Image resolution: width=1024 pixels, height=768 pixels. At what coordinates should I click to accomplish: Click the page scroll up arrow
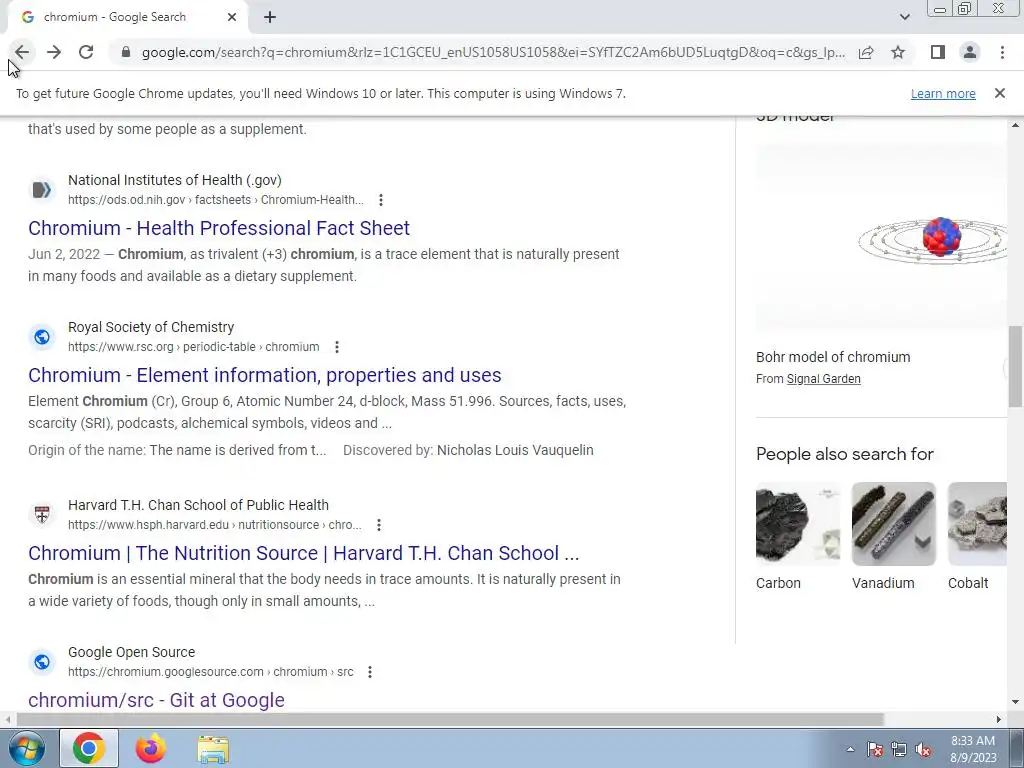1016,125
